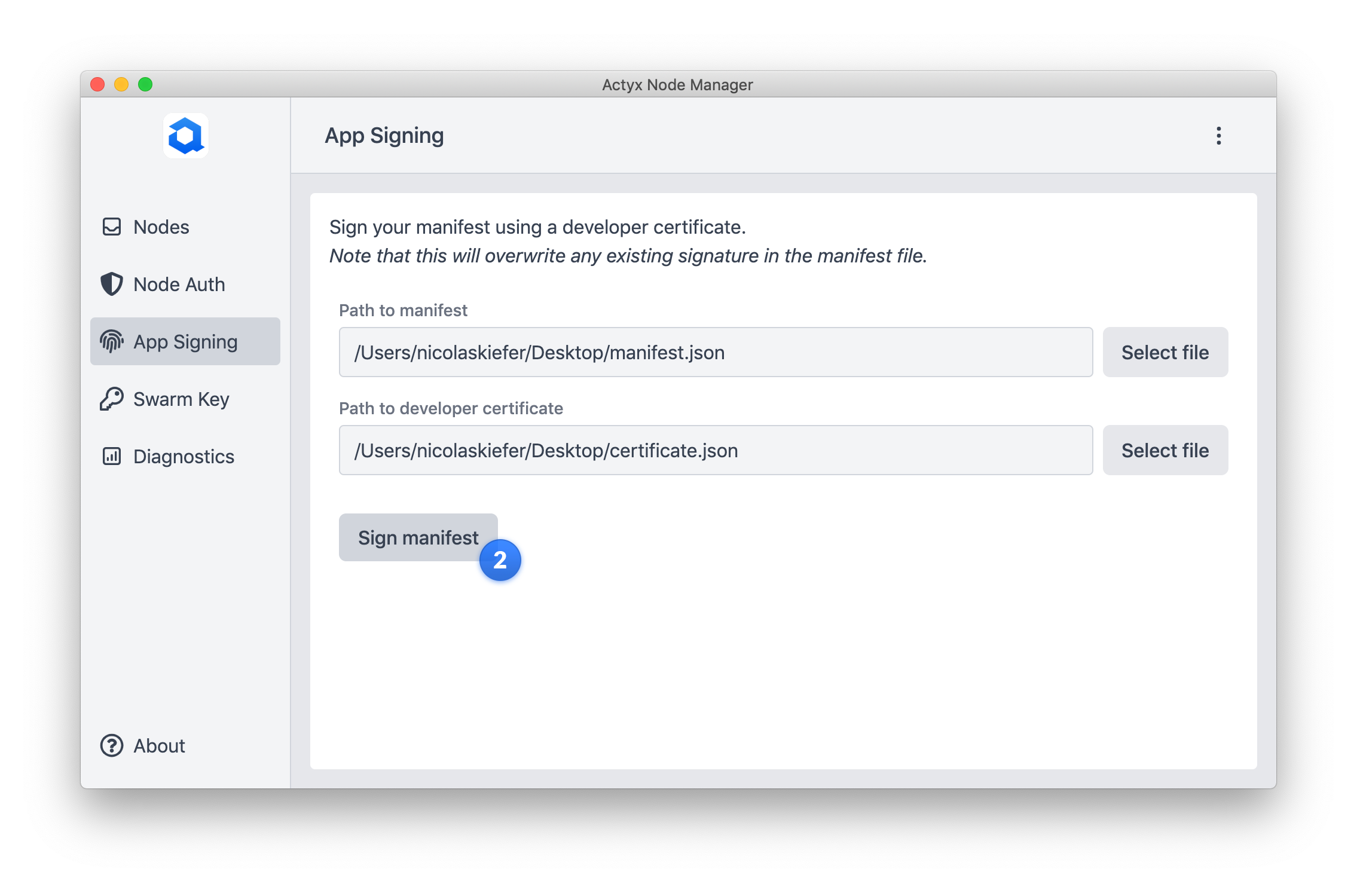The height and width of the screenshot is (896, 1357).
Task: Focus the developer certificate path field
Action: coord(715,451)
